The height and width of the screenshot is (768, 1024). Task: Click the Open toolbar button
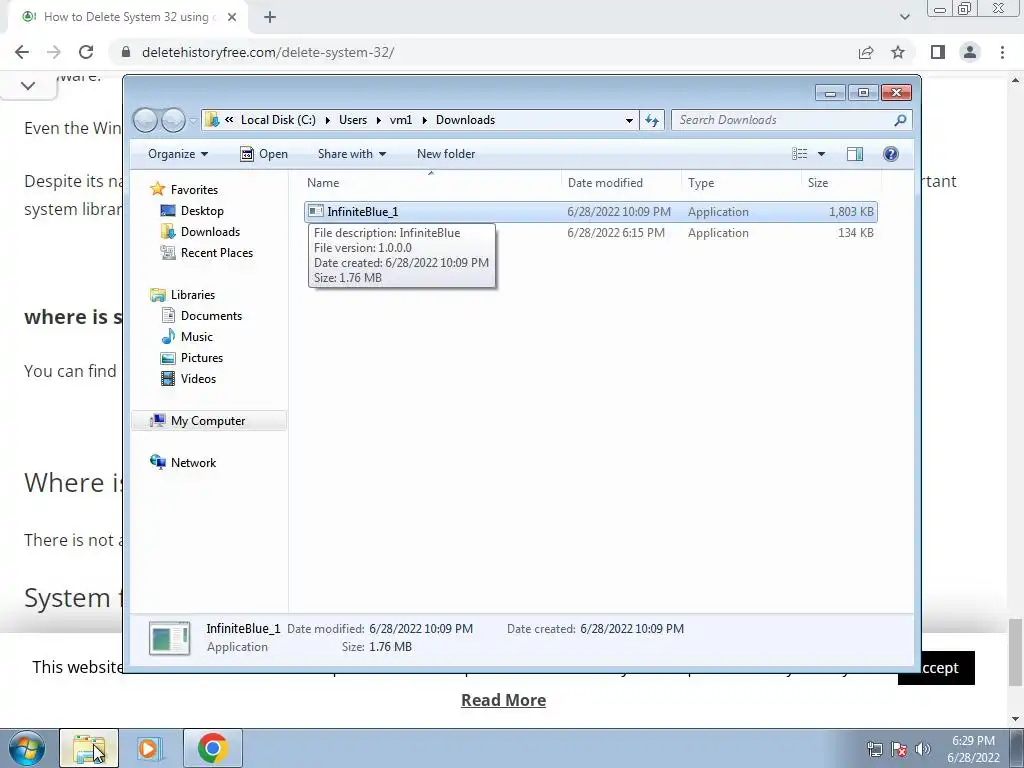click(x=264, y=154)
